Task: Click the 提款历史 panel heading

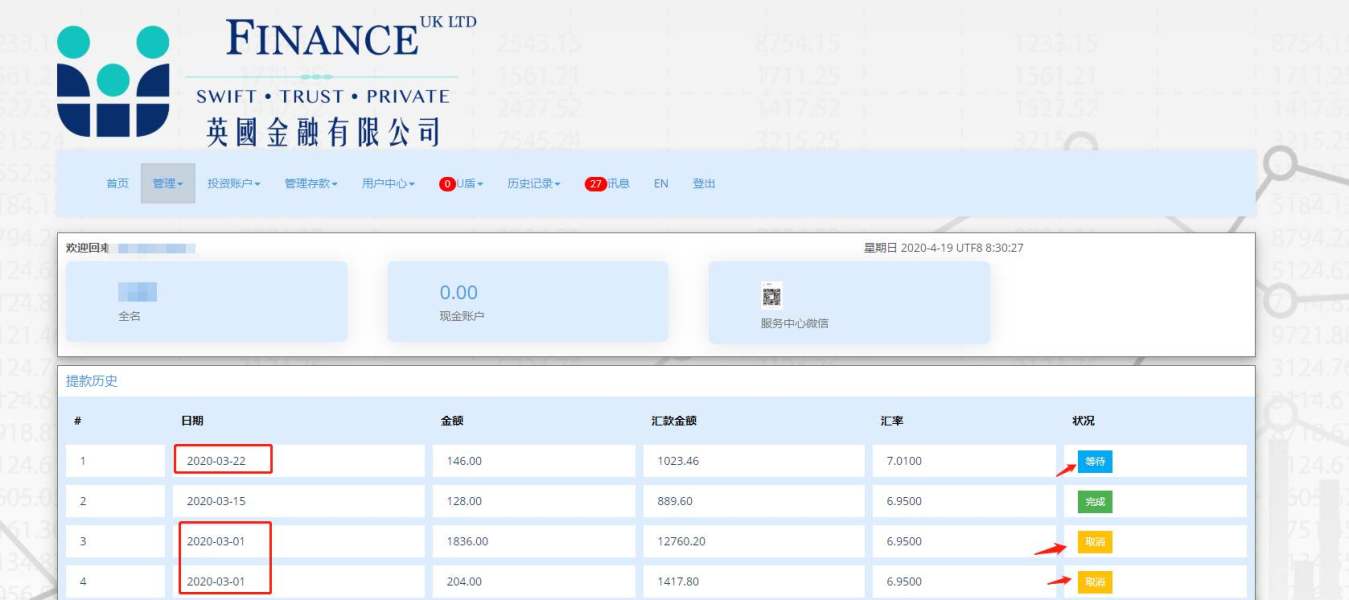Action: [92, 381]
